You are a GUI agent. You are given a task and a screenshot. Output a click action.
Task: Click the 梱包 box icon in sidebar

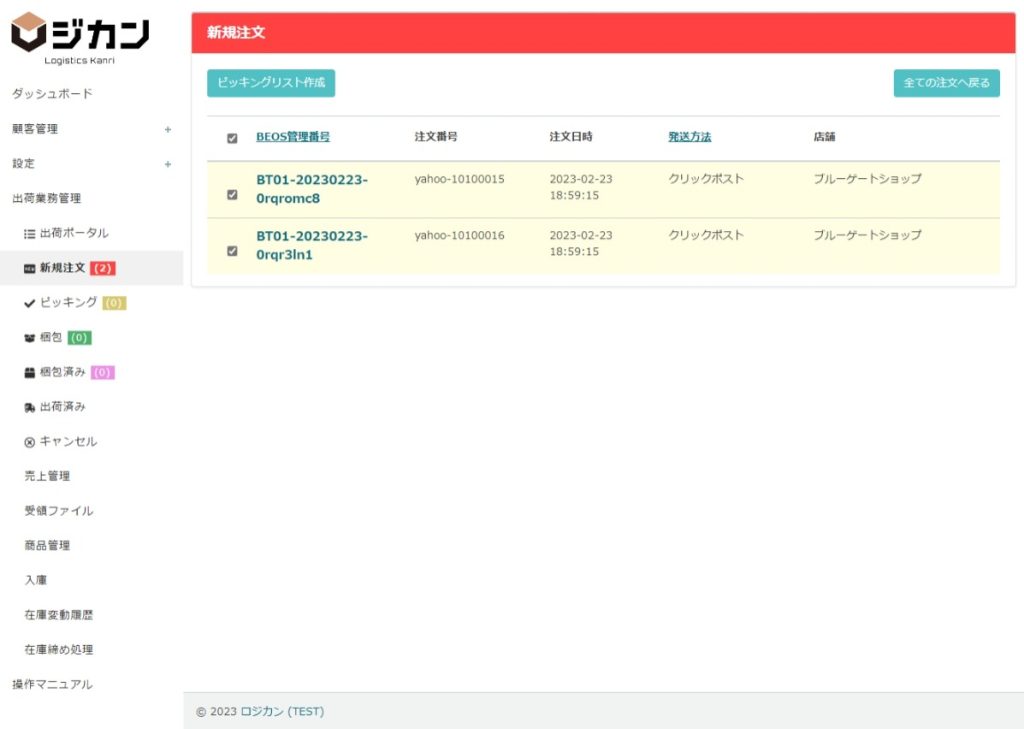(x=29, y=338)
